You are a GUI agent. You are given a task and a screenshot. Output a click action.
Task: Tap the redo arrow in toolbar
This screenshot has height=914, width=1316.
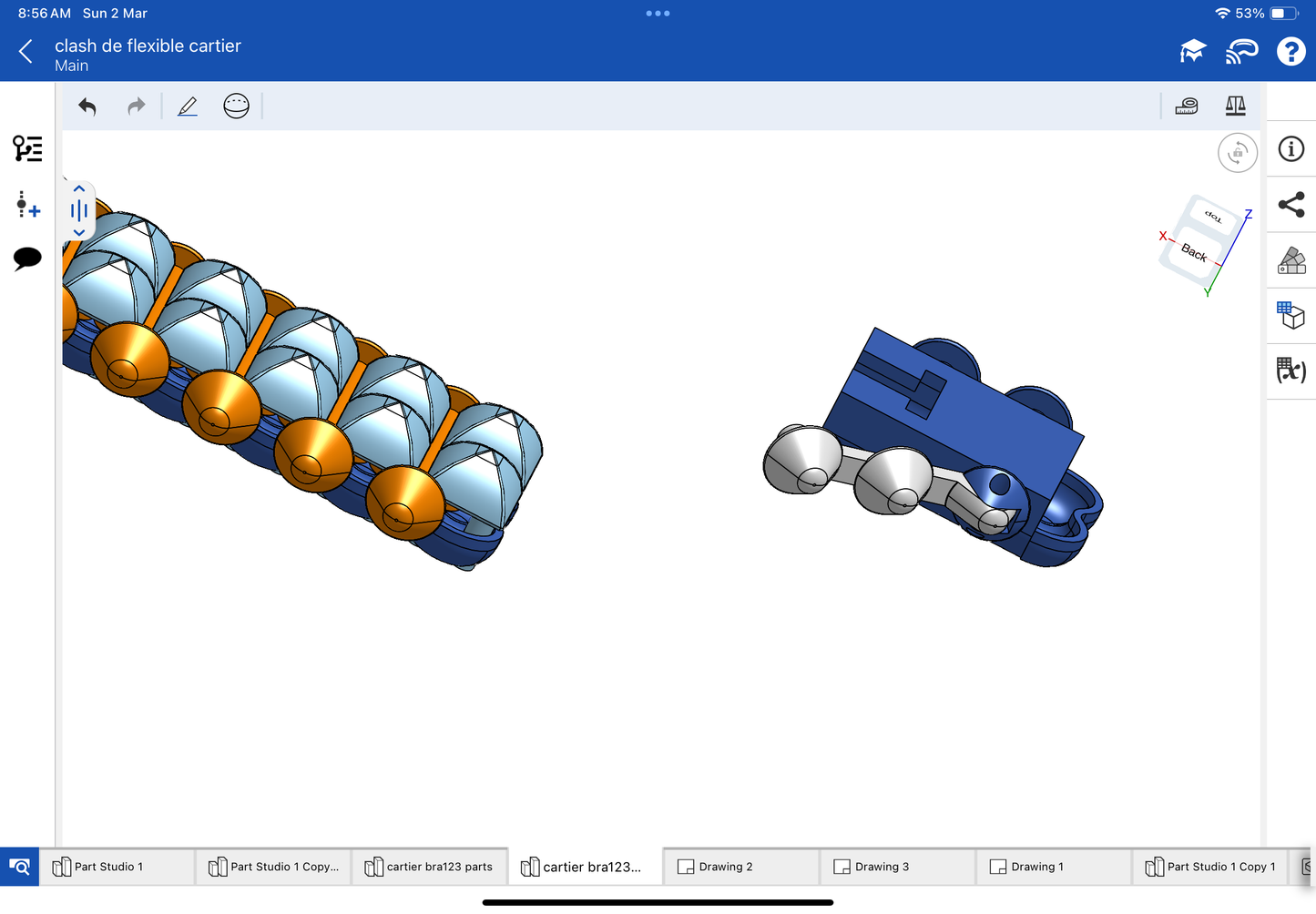click(x=136, y=107)
